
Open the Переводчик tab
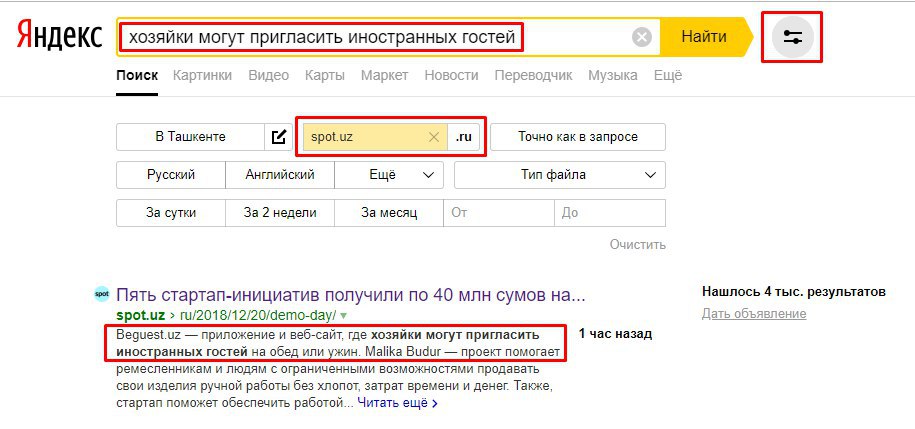[533, 75]
